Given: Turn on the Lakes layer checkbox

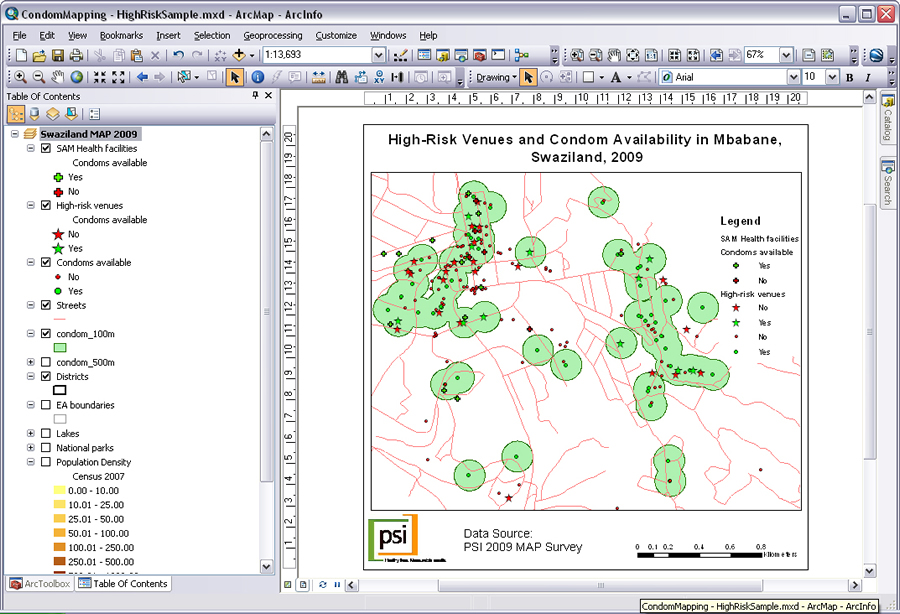Looking at the screenshot, I should point(46,434).
